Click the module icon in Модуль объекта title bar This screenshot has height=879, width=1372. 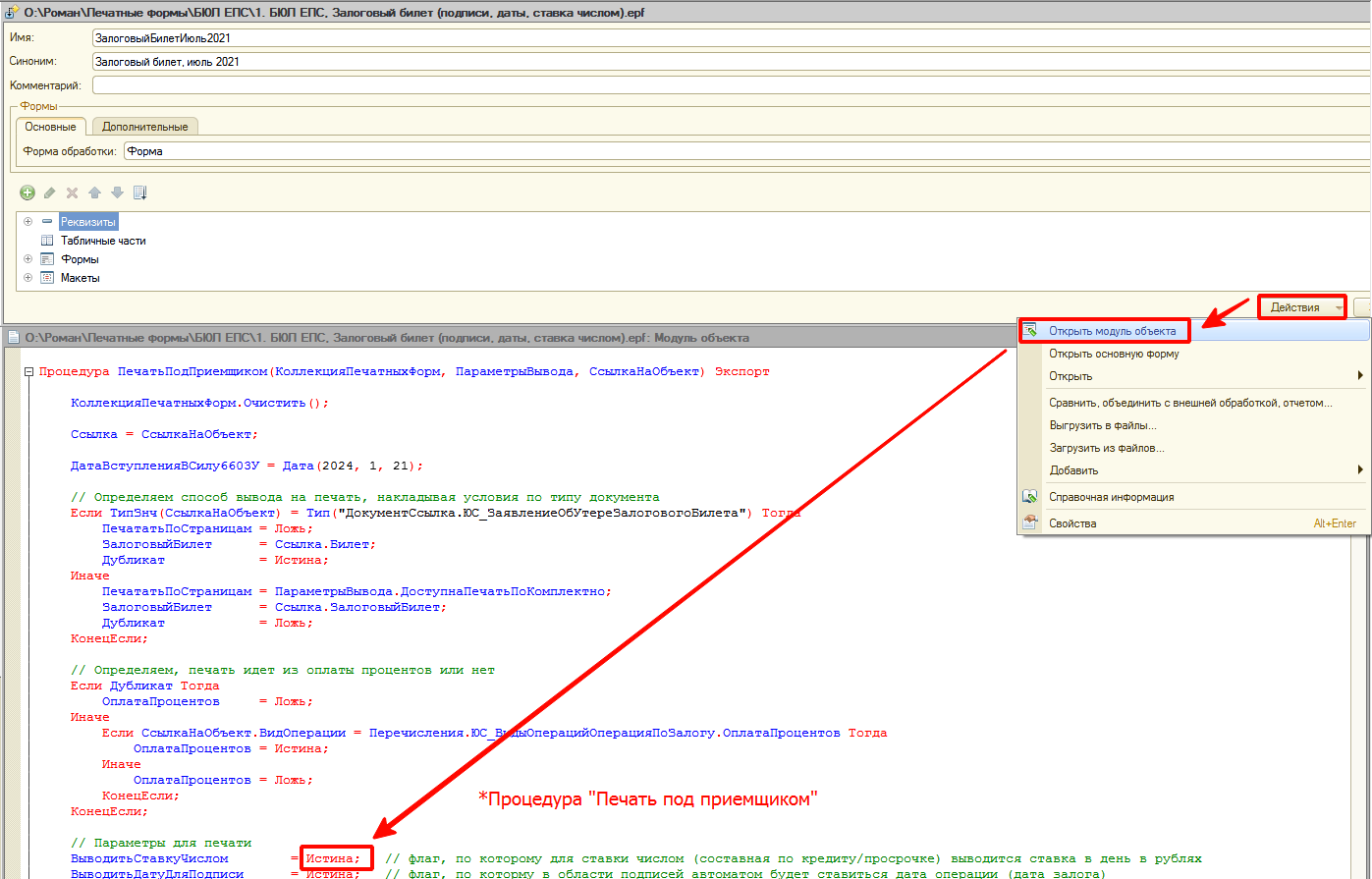click(x=13, y=337)
